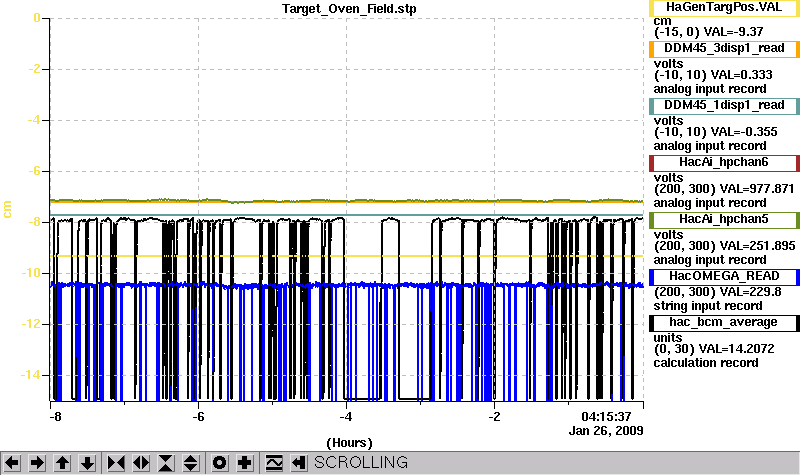Click the -14 tick label on y-axis
800x475 pixels.
[x=30, y=375]
